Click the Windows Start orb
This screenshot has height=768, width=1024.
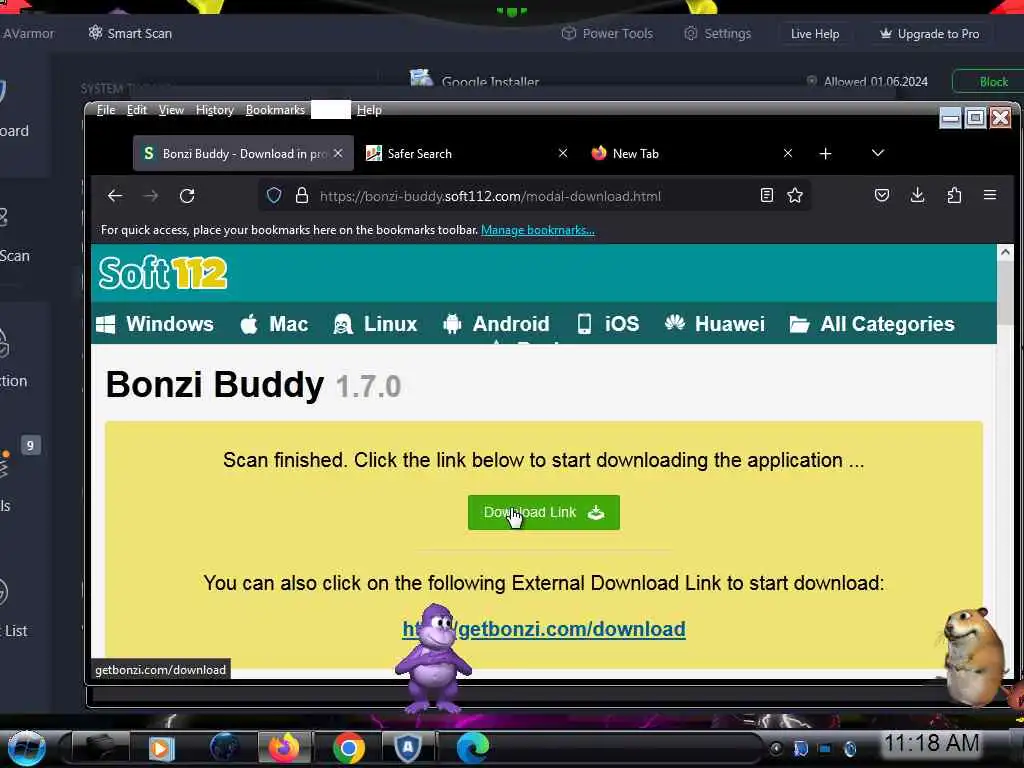[x=26, y=748]
